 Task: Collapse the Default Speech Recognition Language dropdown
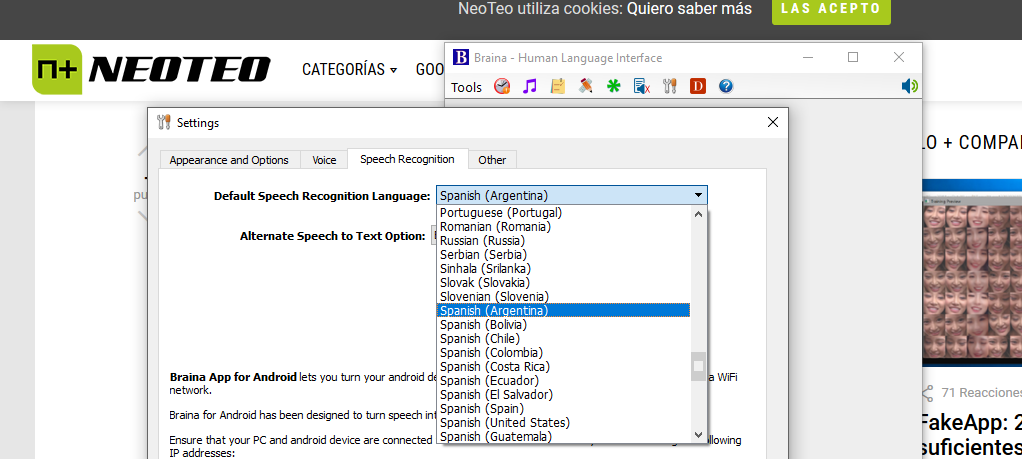(x=698, y=195)
